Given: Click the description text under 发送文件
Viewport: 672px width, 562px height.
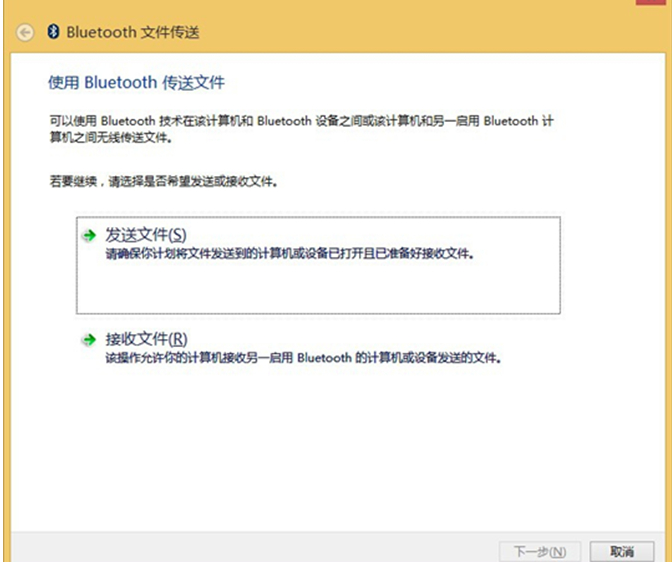Looking at the screenshot, I should point(288,254).
